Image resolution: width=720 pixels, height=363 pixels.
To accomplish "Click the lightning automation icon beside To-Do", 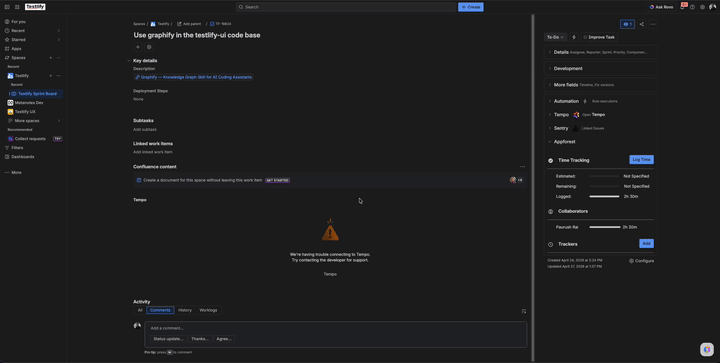I will click(x=574, y=37).
